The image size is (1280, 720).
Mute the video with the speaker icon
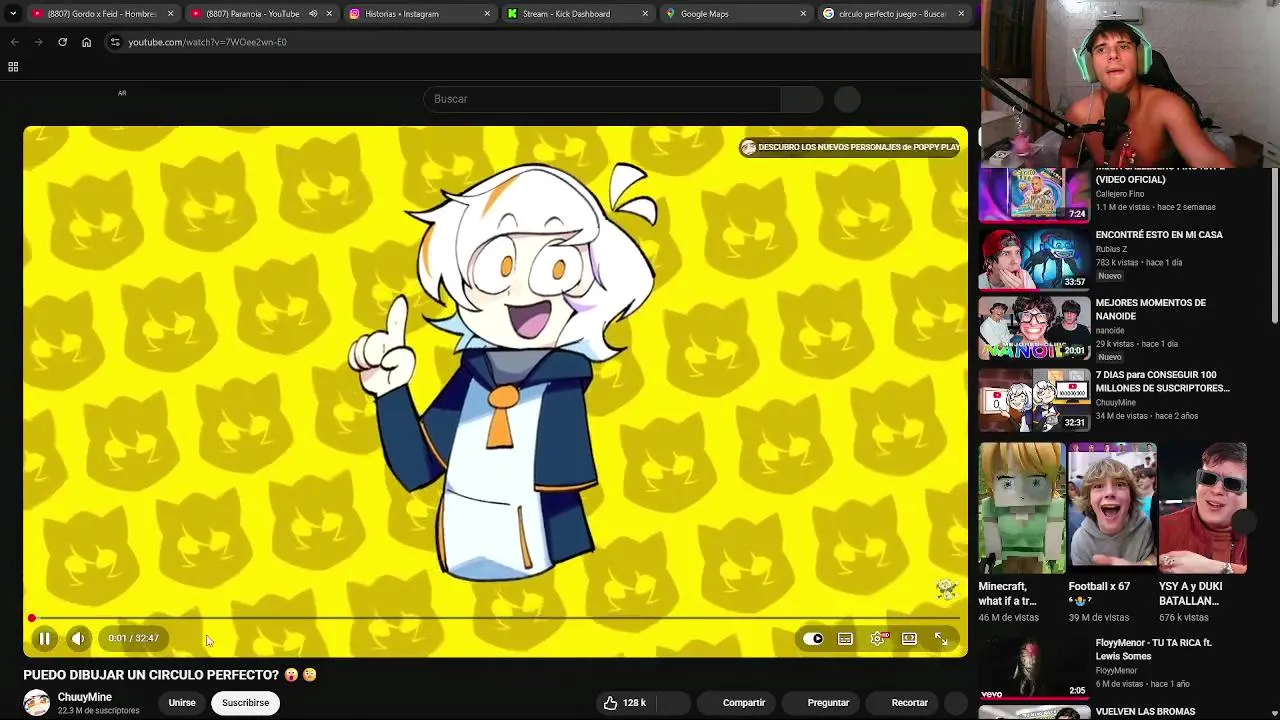pyautogui.click(x=78, y=638)
